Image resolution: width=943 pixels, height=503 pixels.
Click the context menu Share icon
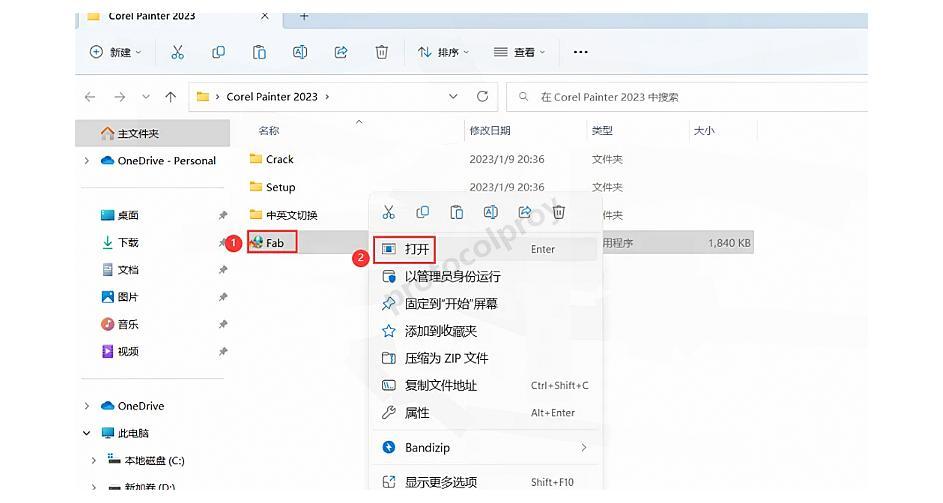click(x=524, y=212)
